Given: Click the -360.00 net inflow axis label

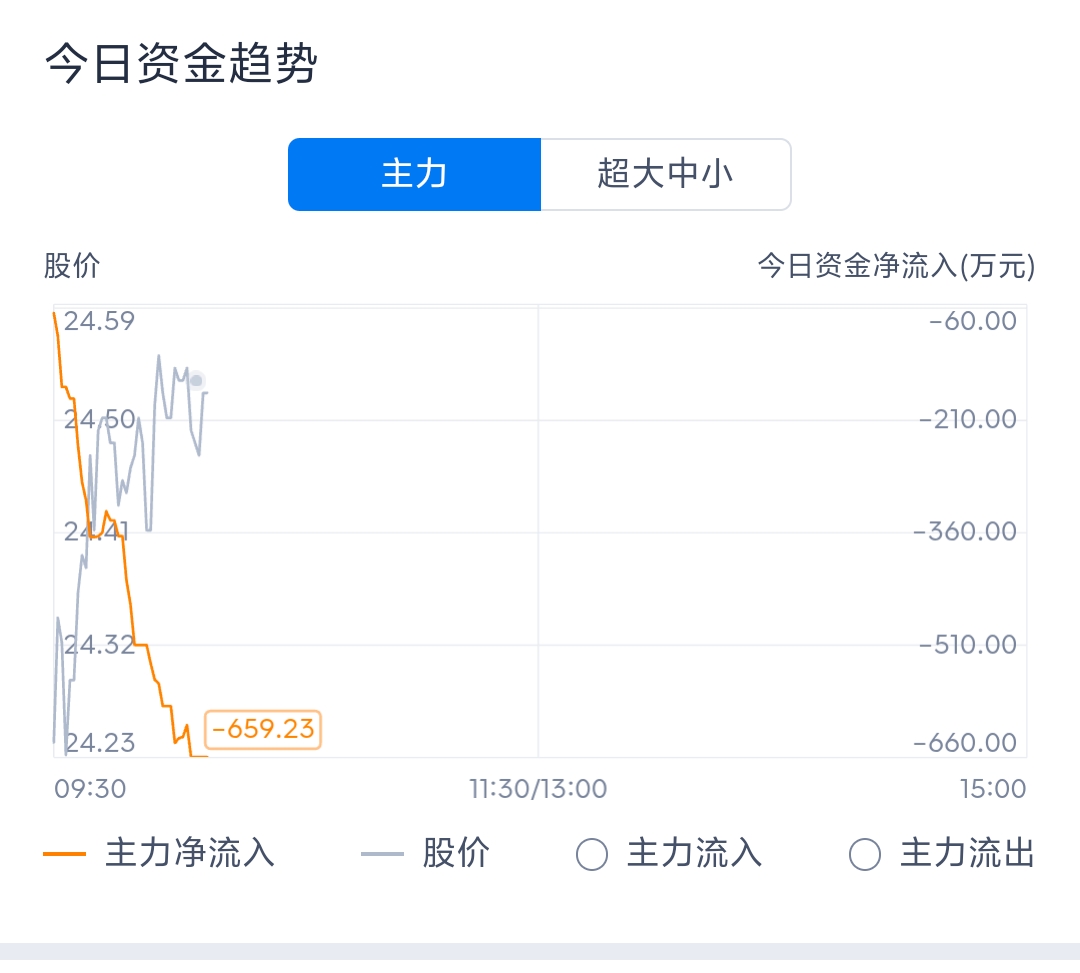Looking at the screenshot, I should (x=965, y=532).
